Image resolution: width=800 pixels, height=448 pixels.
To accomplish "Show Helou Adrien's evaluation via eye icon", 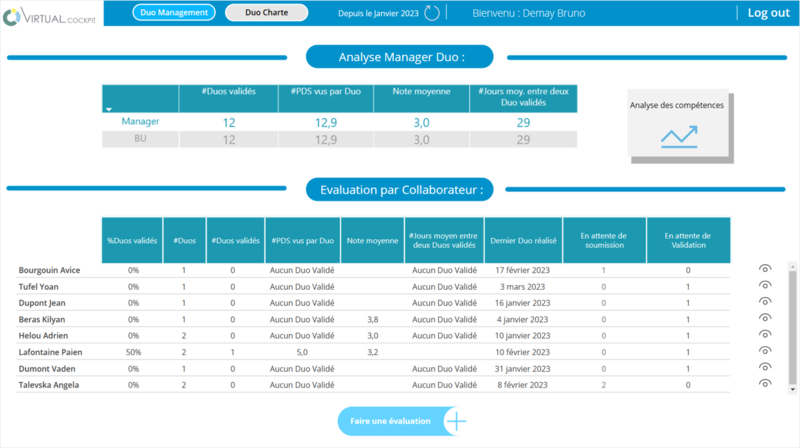I will (765, 334).
